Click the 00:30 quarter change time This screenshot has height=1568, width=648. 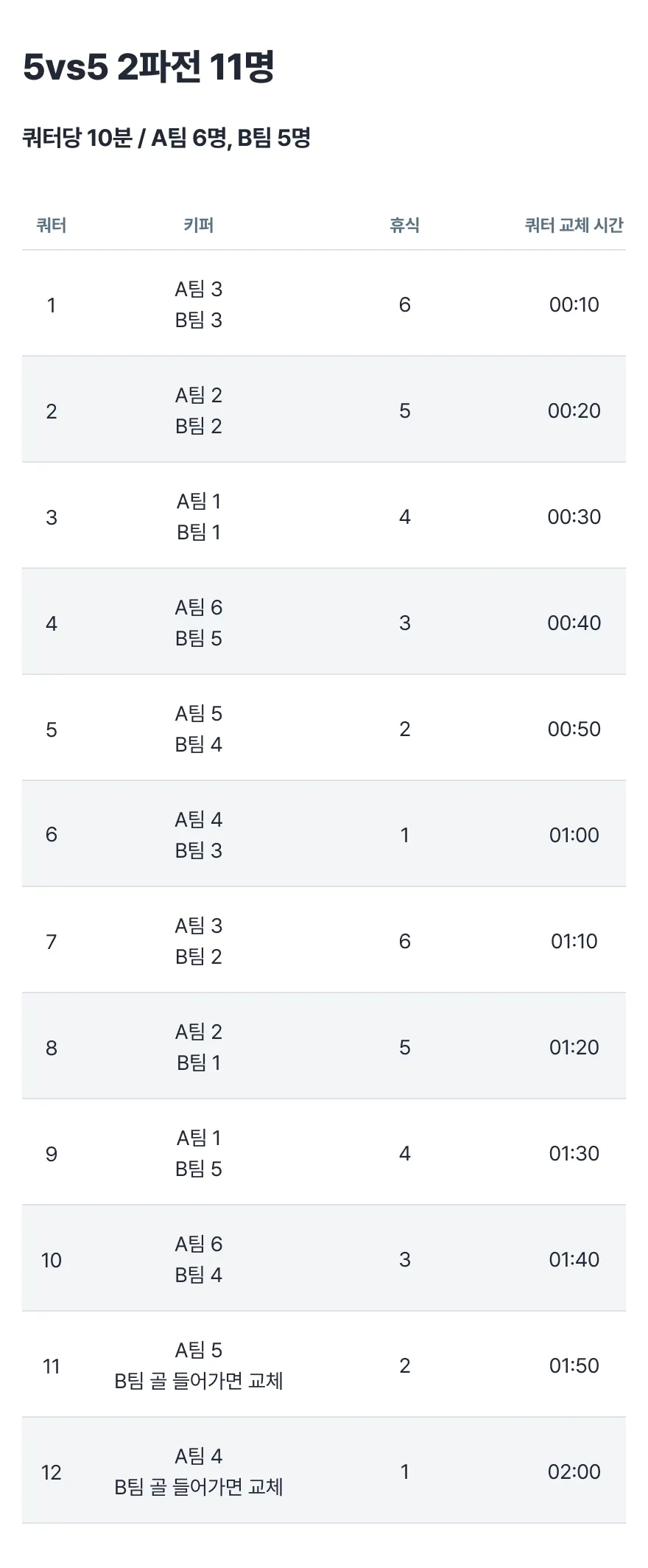574,517
